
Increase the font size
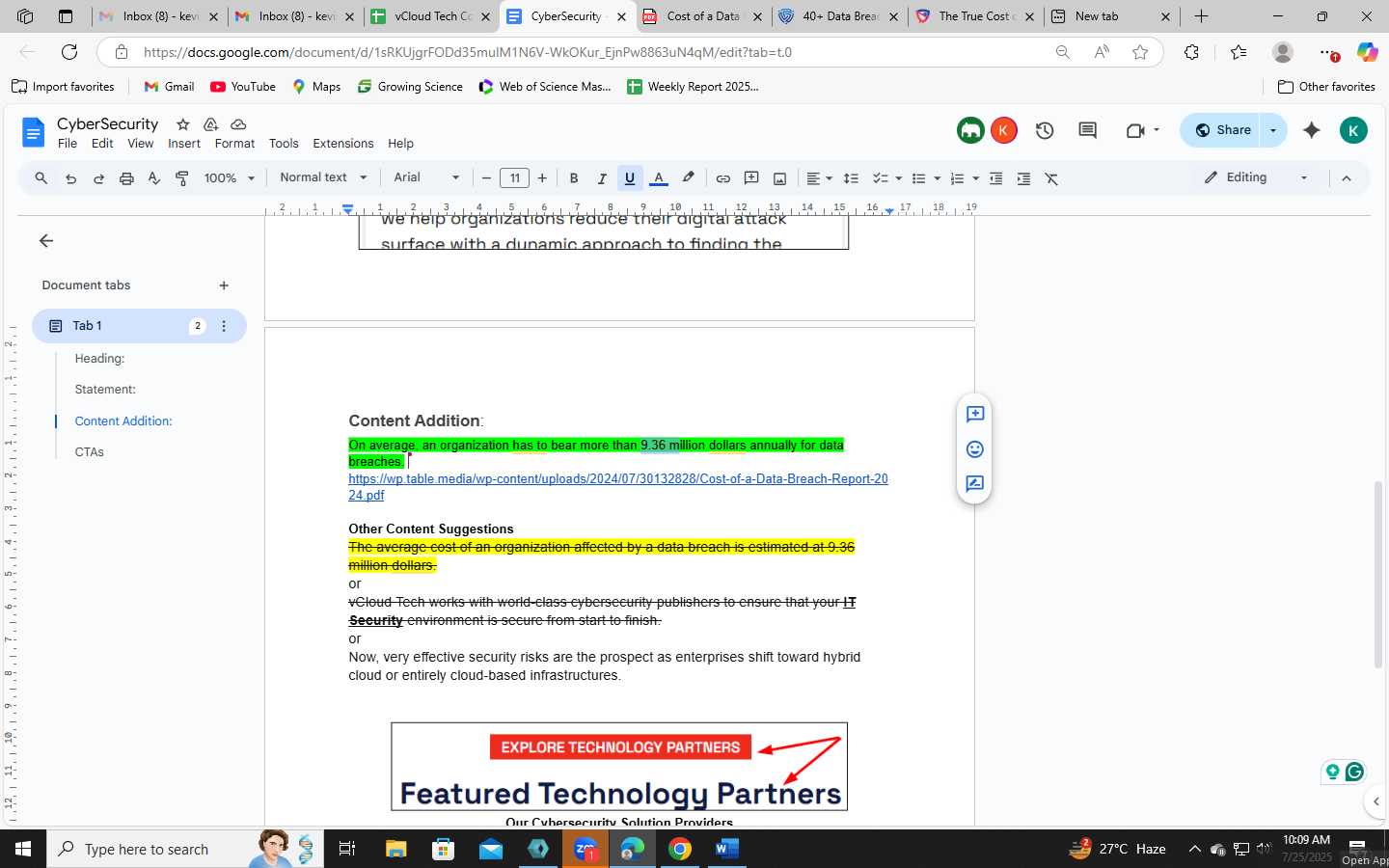coord(542,178)
